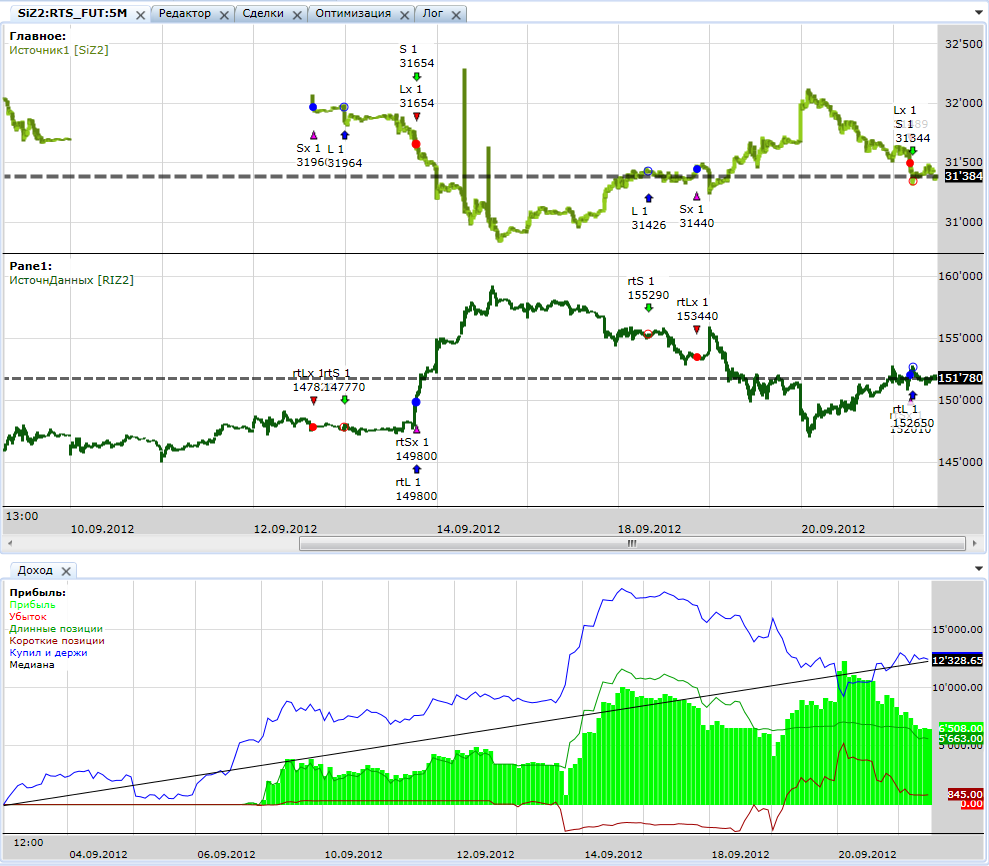Click the rtSx 1 149800 trade marker
989x866 pixels.
click(x=416, y=430)
